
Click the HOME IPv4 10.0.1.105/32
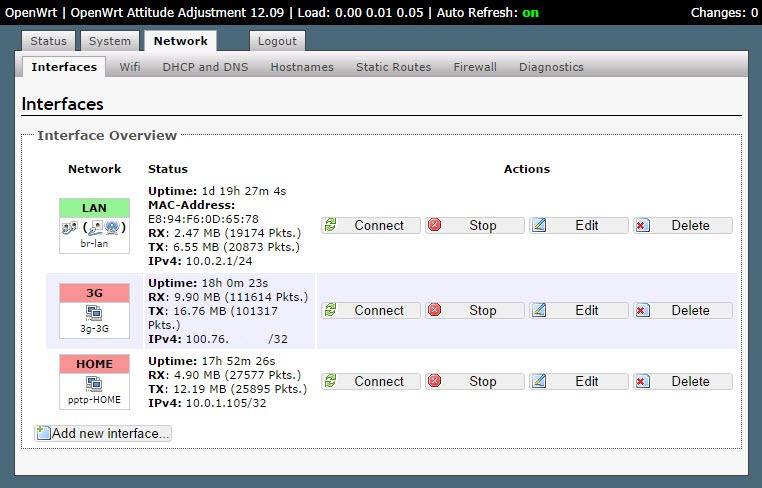pos(226,403)
